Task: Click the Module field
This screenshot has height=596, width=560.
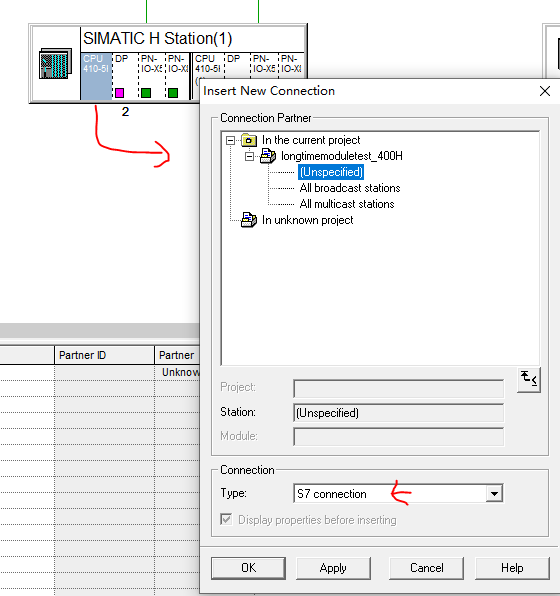Action: (x=398, y=437)
